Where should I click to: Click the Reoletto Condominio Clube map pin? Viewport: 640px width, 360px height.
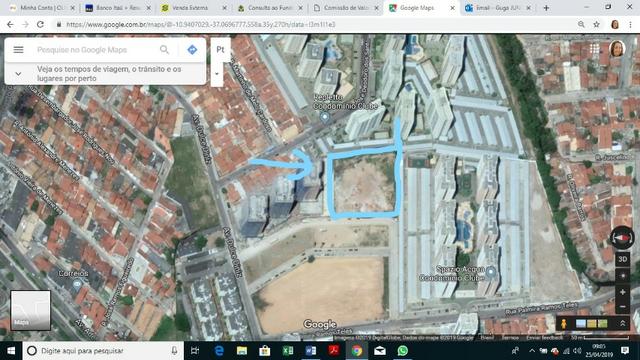(324, 117)
